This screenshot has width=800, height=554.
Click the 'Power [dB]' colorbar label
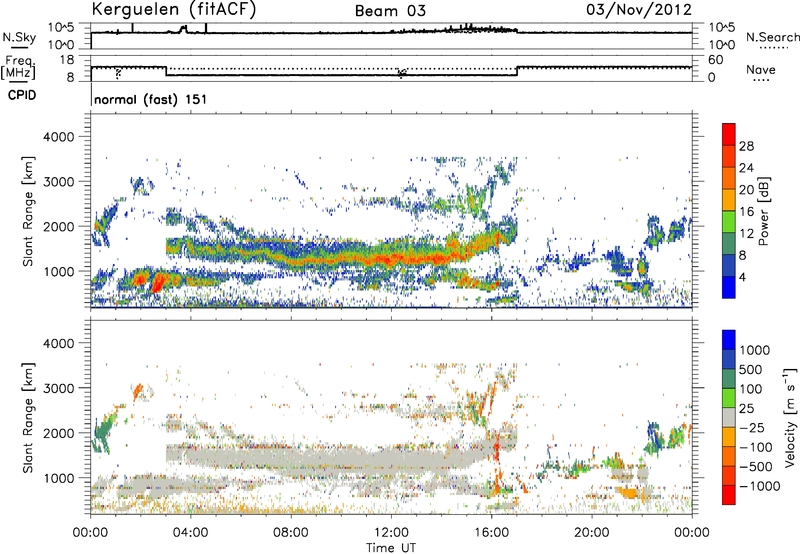click(763, 211)
